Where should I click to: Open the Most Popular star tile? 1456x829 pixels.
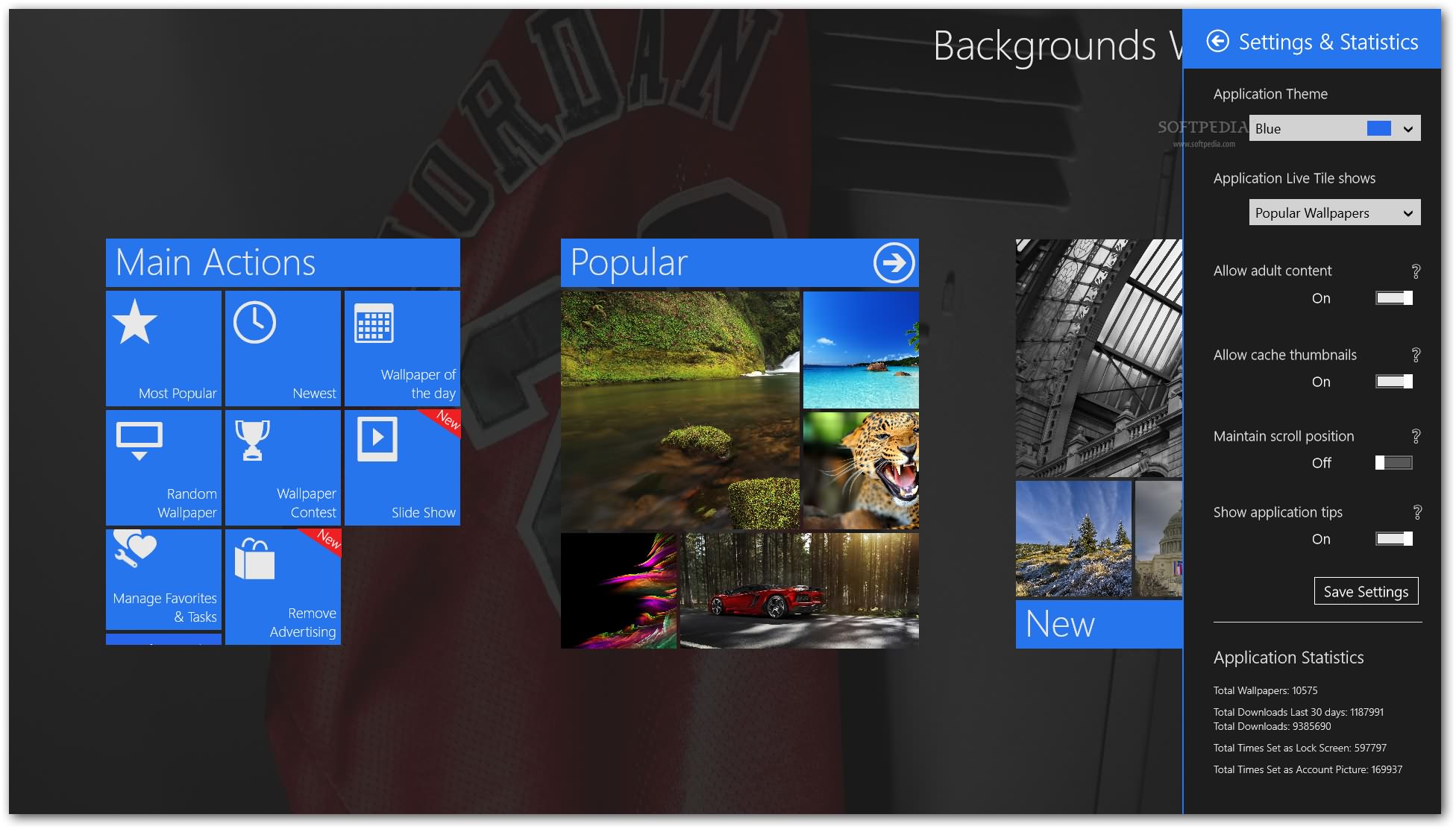coord(163,348)
